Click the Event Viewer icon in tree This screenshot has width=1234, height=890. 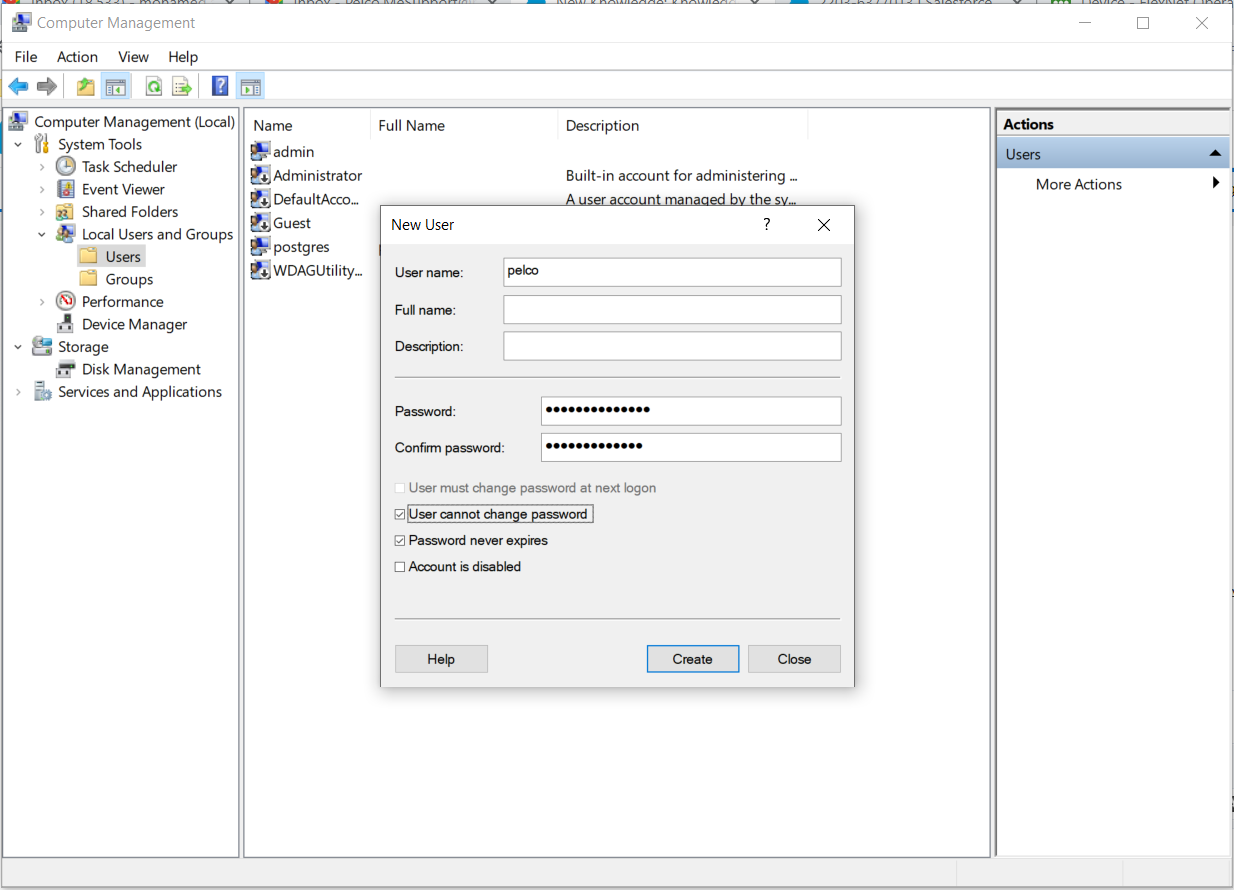click(x=65, y=189)
